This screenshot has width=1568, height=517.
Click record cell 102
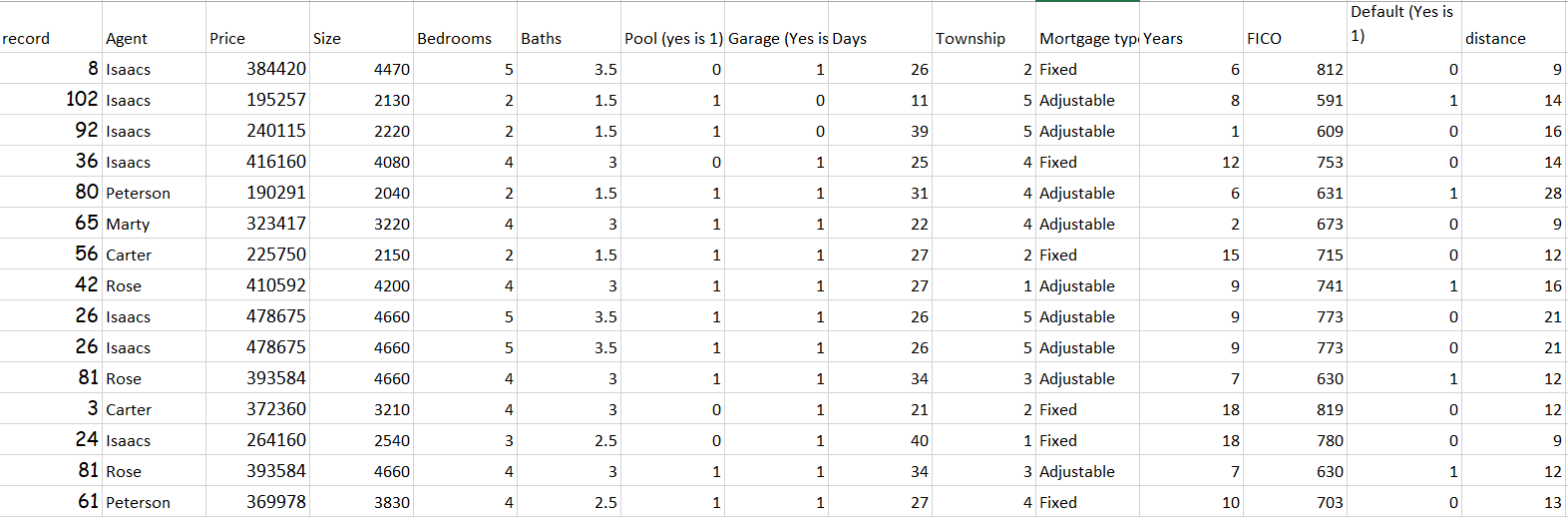coord(51,100)
